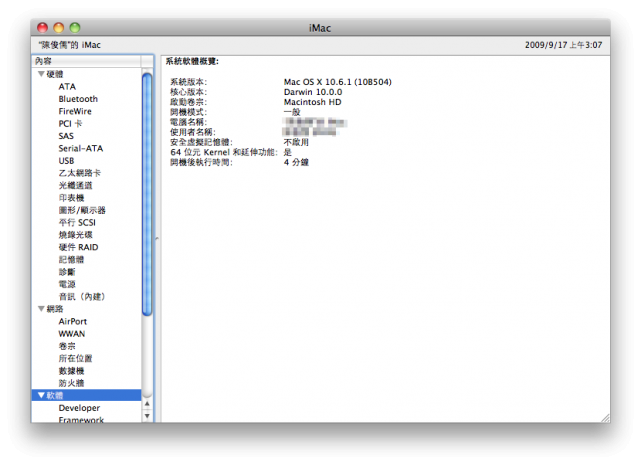This screenshot has width=640, height=465.
Task: Click the sidebar scroll down arrow
Action: pyautogui.click(x=147, y=416)
